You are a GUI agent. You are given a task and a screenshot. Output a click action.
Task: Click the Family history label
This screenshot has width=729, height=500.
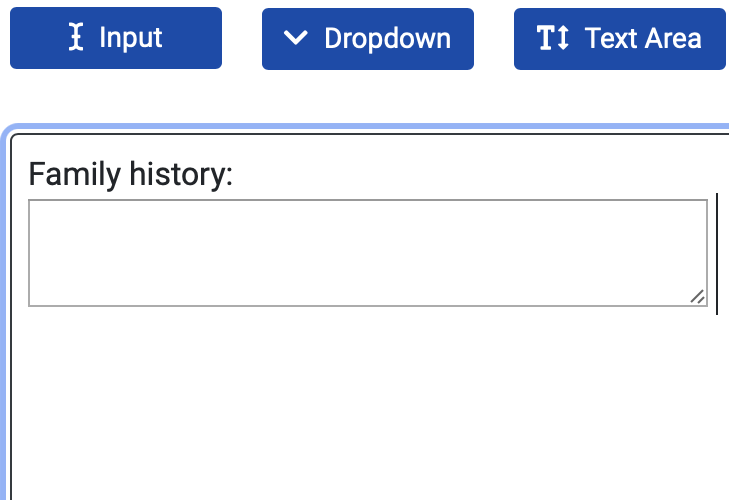(x=131, y=174)
